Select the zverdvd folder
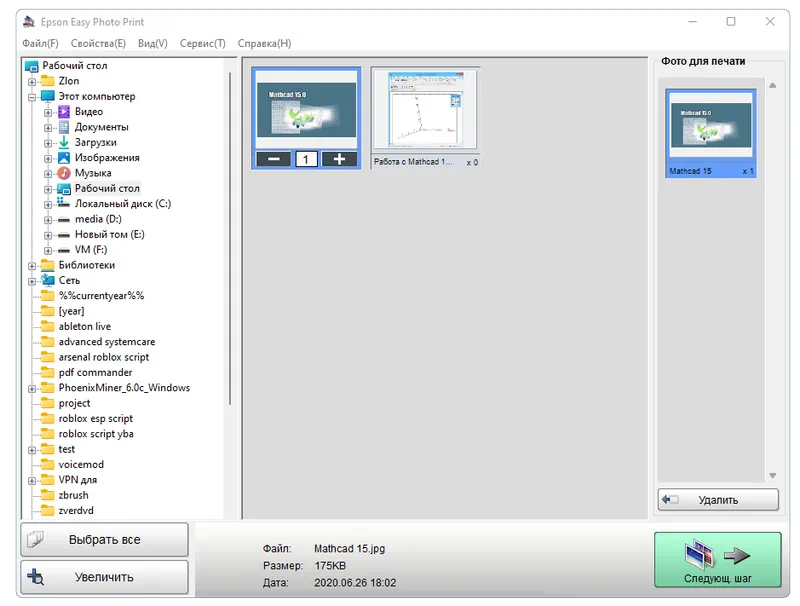This screenshot has width=800, height=606. [x=76, y=510]
